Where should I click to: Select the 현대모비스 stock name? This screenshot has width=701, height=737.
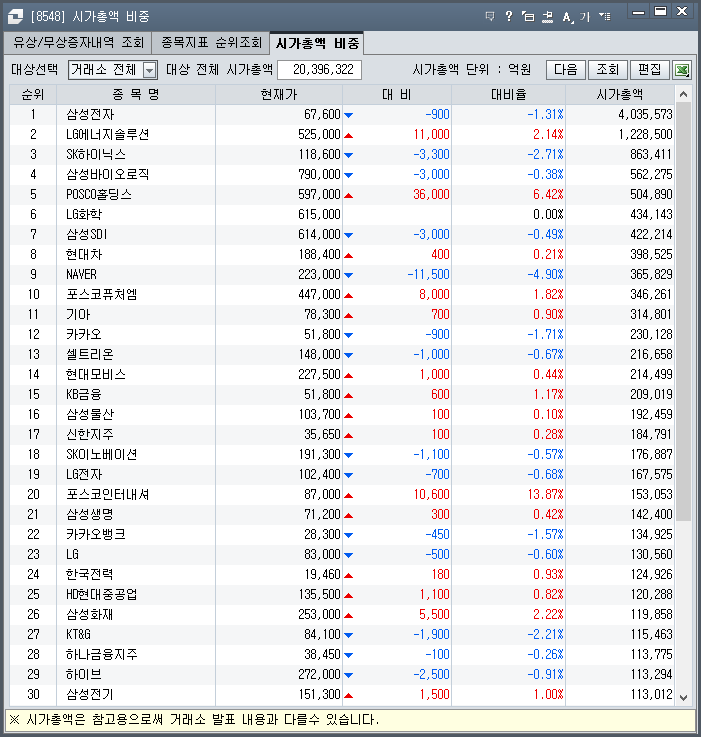coord(96,375)
